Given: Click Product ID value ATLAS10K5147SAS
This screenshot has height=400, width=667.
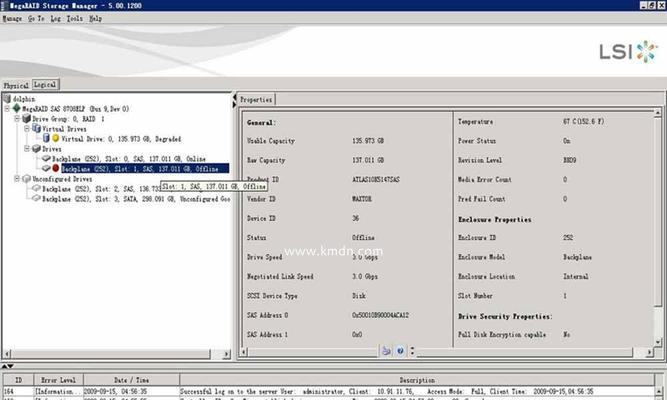Looking at the screenshot, I should tap(376, 180).
